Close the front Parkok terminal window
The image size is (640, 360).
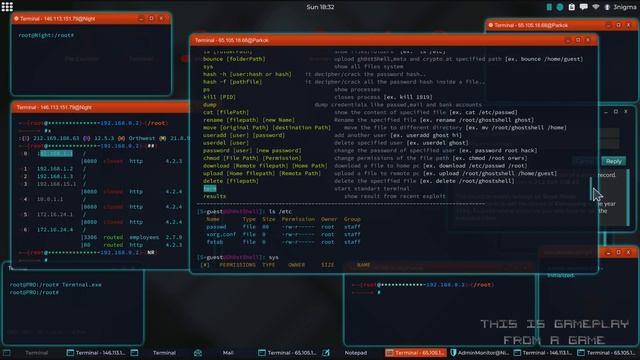coord(588,40)
